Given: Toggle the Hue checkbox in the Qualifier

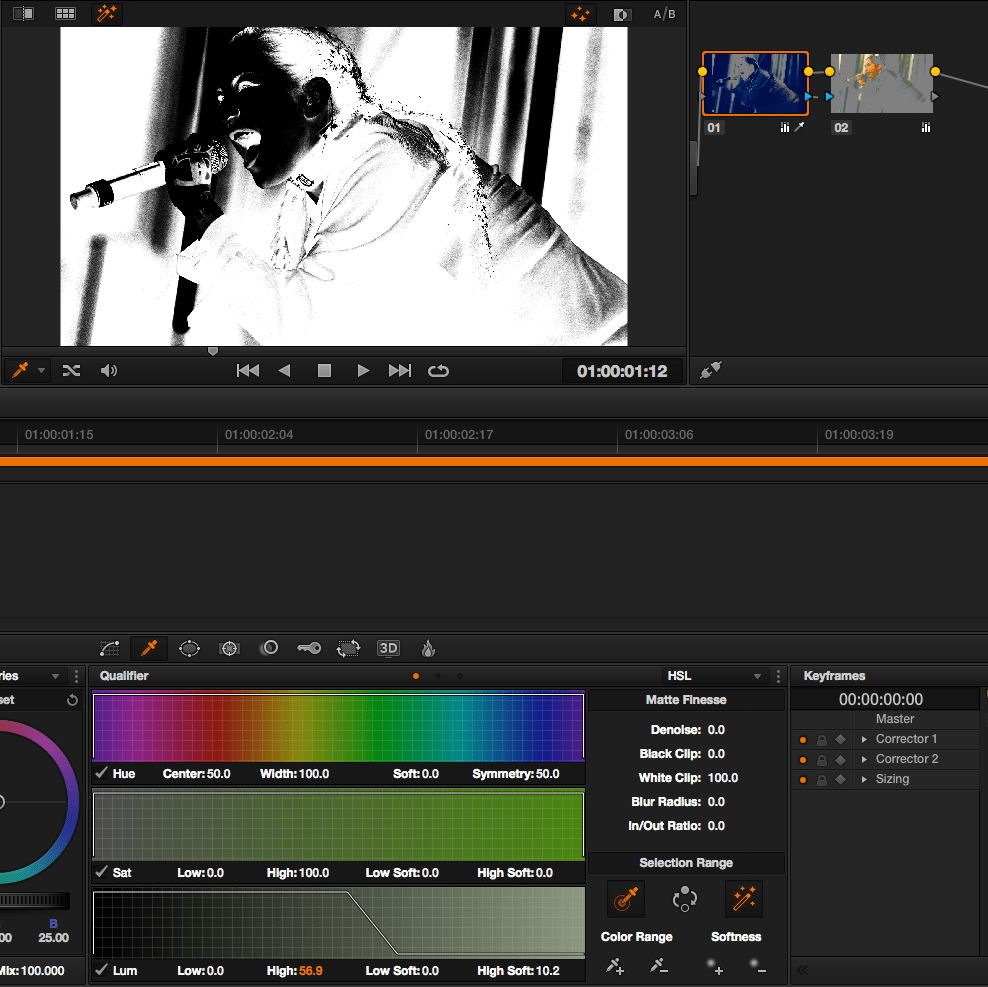Looking at the screenshot, I should coord(101,773).
